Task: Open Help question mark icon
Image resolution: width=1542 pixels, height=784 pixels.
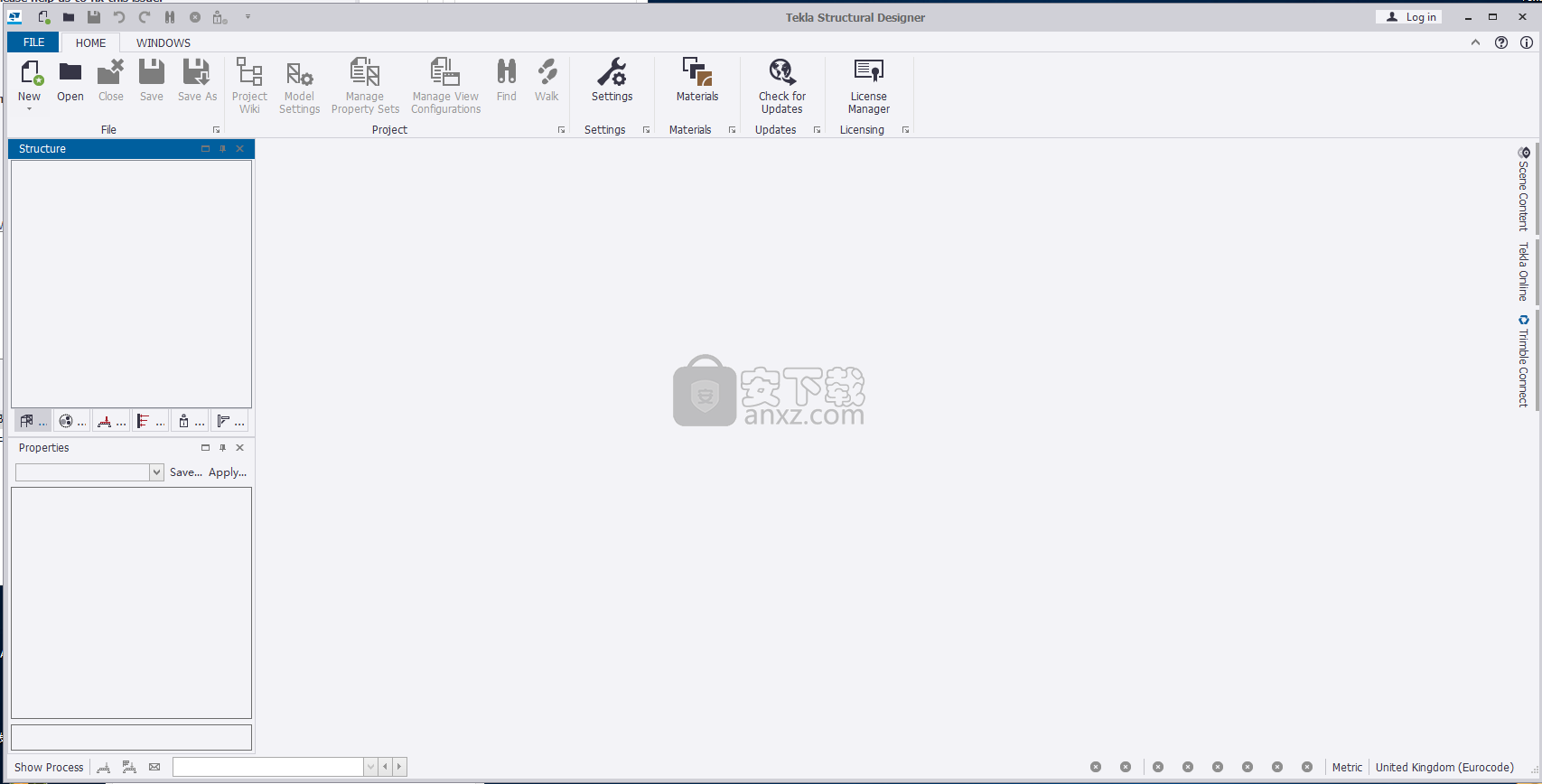Action: 1501,42
